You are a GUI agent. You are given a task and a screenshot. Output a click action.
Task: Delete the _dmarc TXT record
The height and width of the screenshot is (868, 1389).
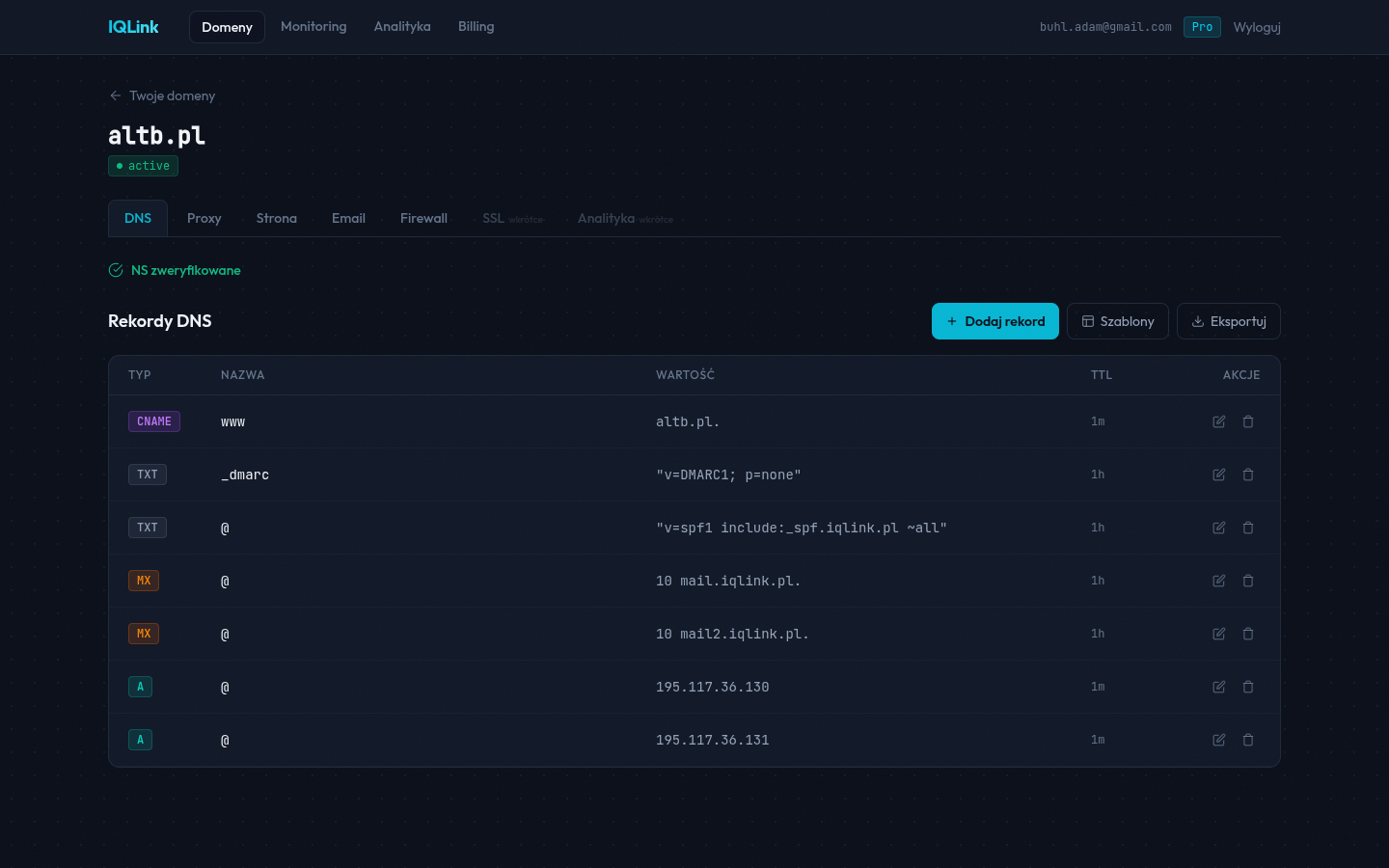coord(1247,475)
